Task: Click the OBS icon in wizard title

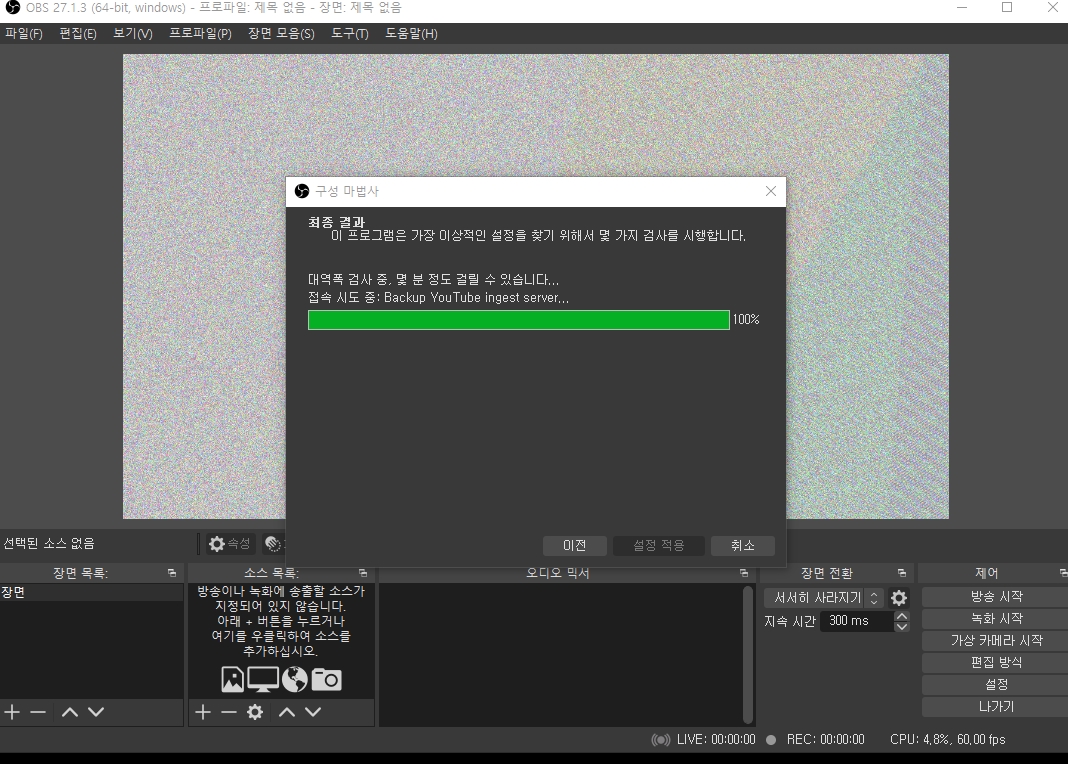Action: point(302,191)
